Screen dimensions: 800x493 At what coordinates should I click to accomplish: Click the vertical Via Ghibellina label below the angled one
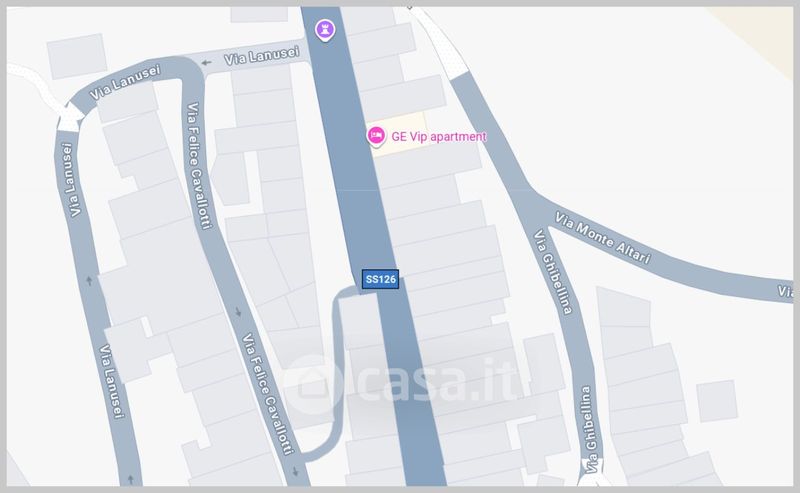[588, 430]
